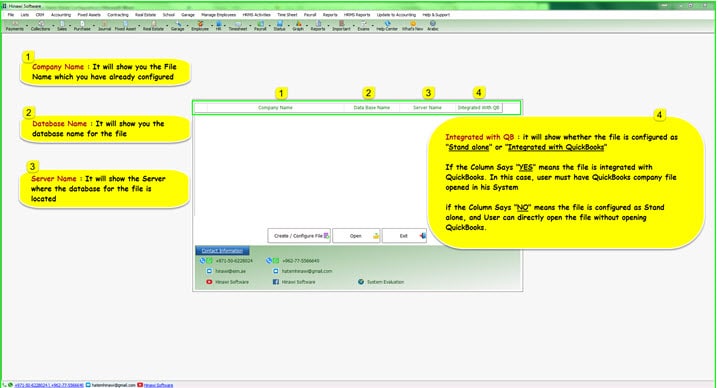Follow the System Evaluation link
This screenshot has height=388, width=718.
385,282
